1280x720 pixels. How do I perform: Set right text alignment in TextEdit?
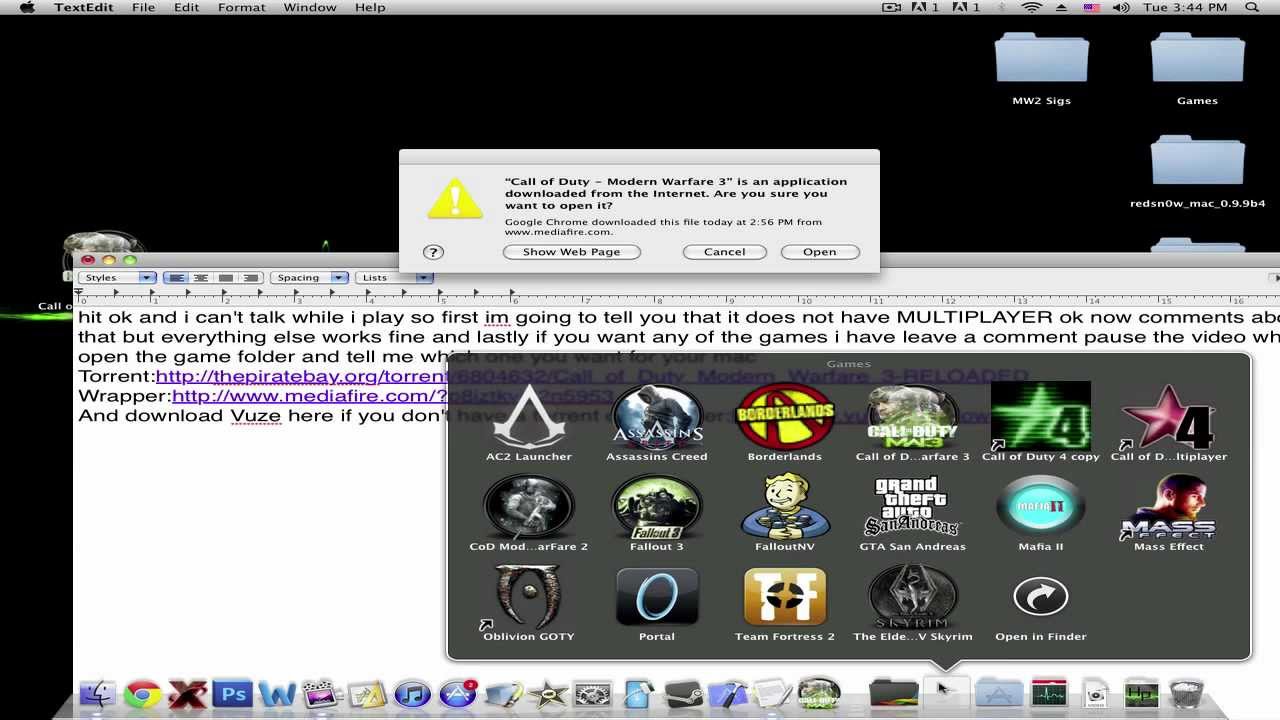[250, 277]
